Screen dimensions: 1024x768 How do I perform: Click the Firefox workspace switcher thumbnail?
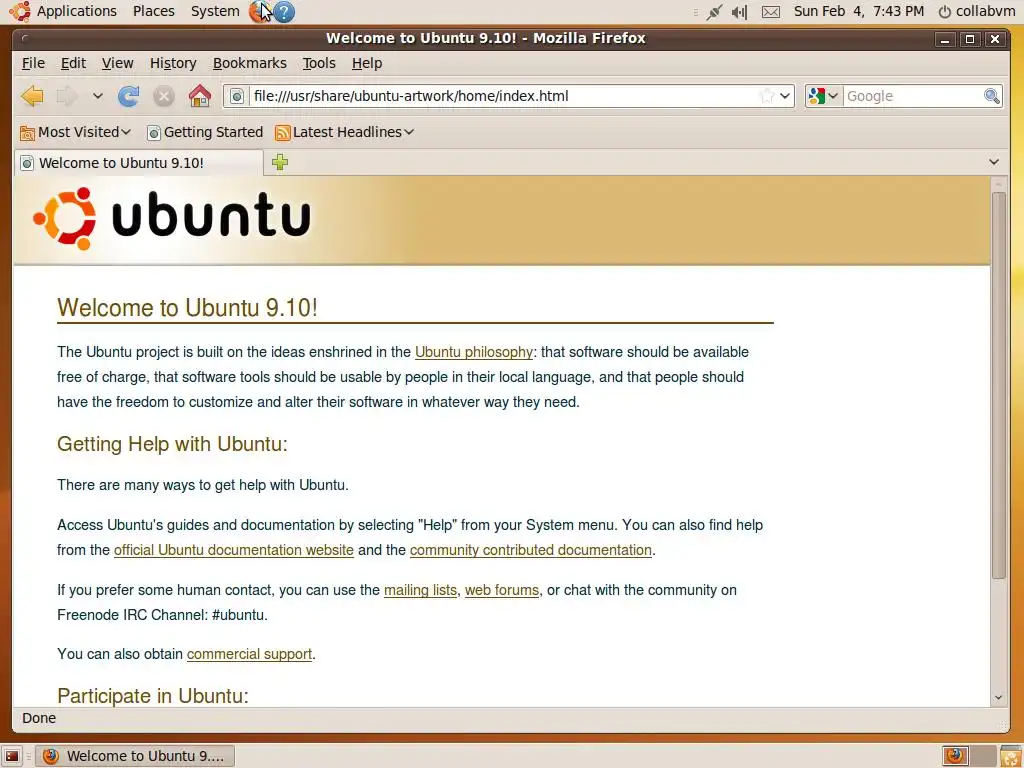pos(955,756)
